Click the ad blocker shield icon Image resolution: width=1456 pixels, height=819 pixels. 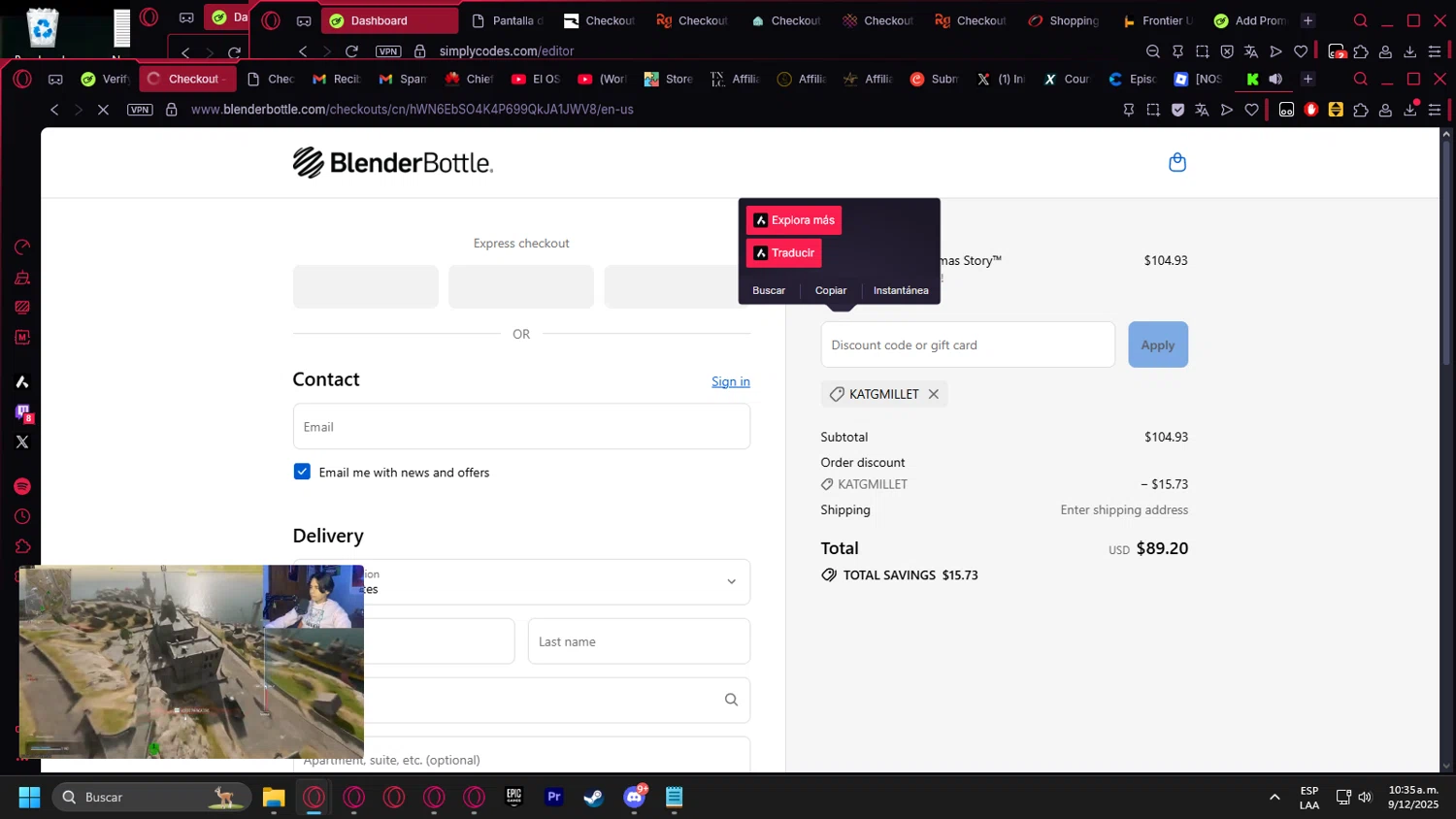pyautogui.click(x=1177, y=110)
